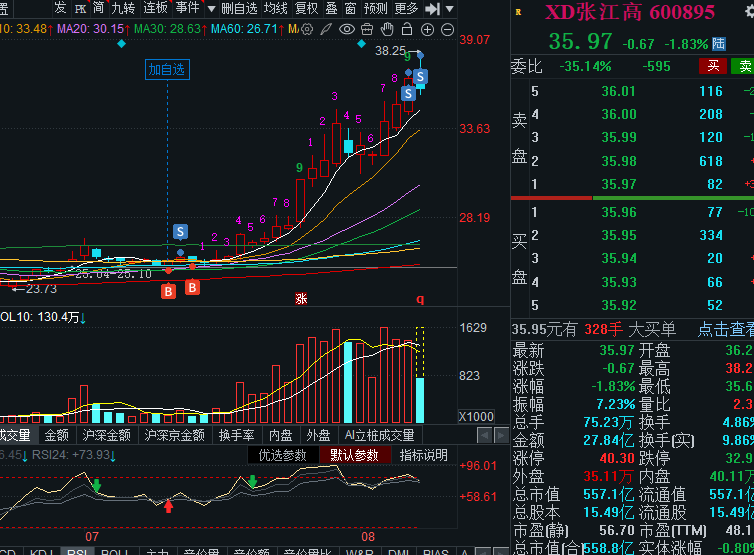
Task: Click the green 卖 sell button
Action: (x=743, y=66)
